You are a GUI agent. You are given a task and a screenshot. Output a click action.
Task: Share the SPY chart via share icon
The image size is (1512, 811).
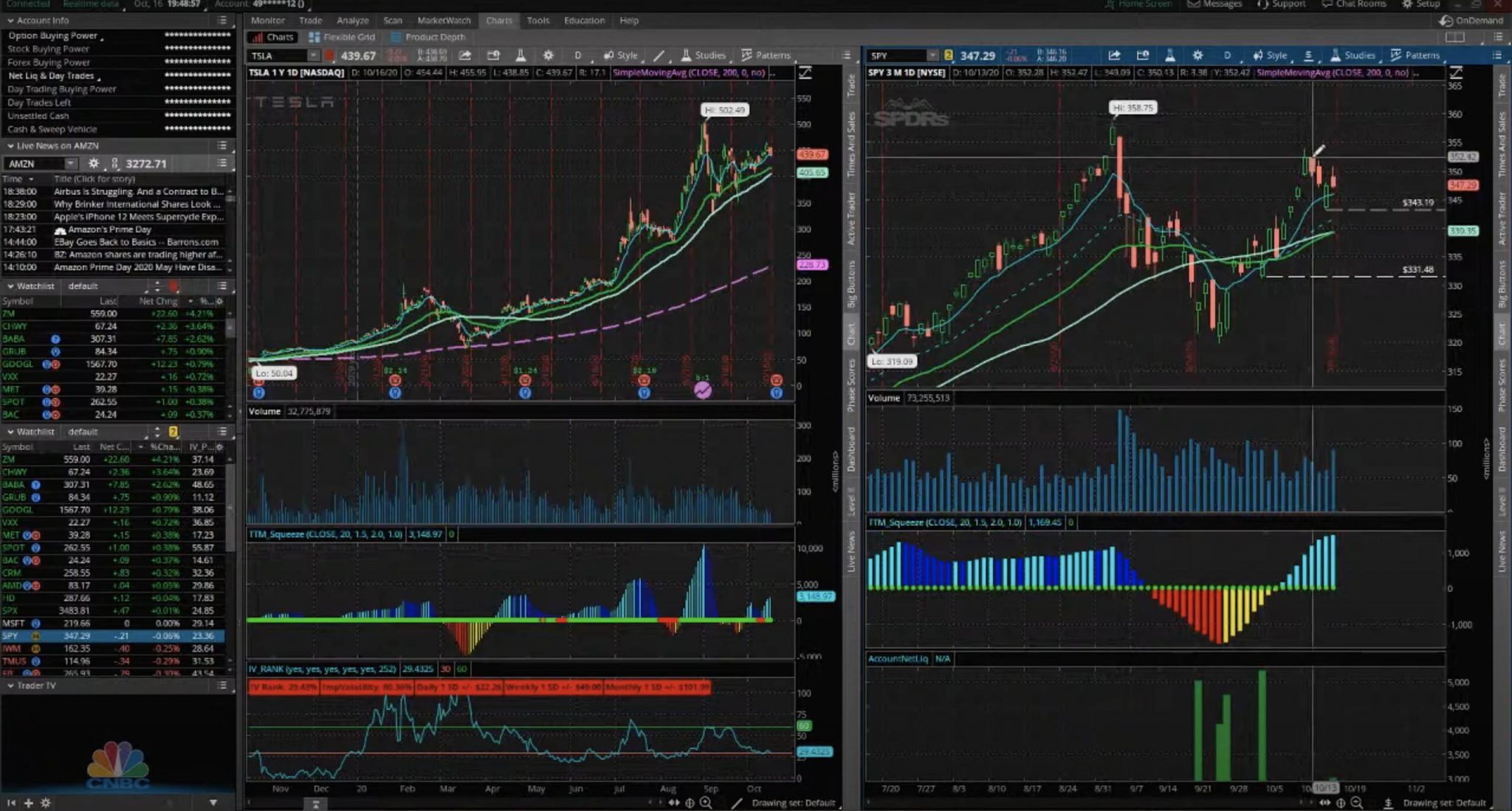tap(1114, 55)
